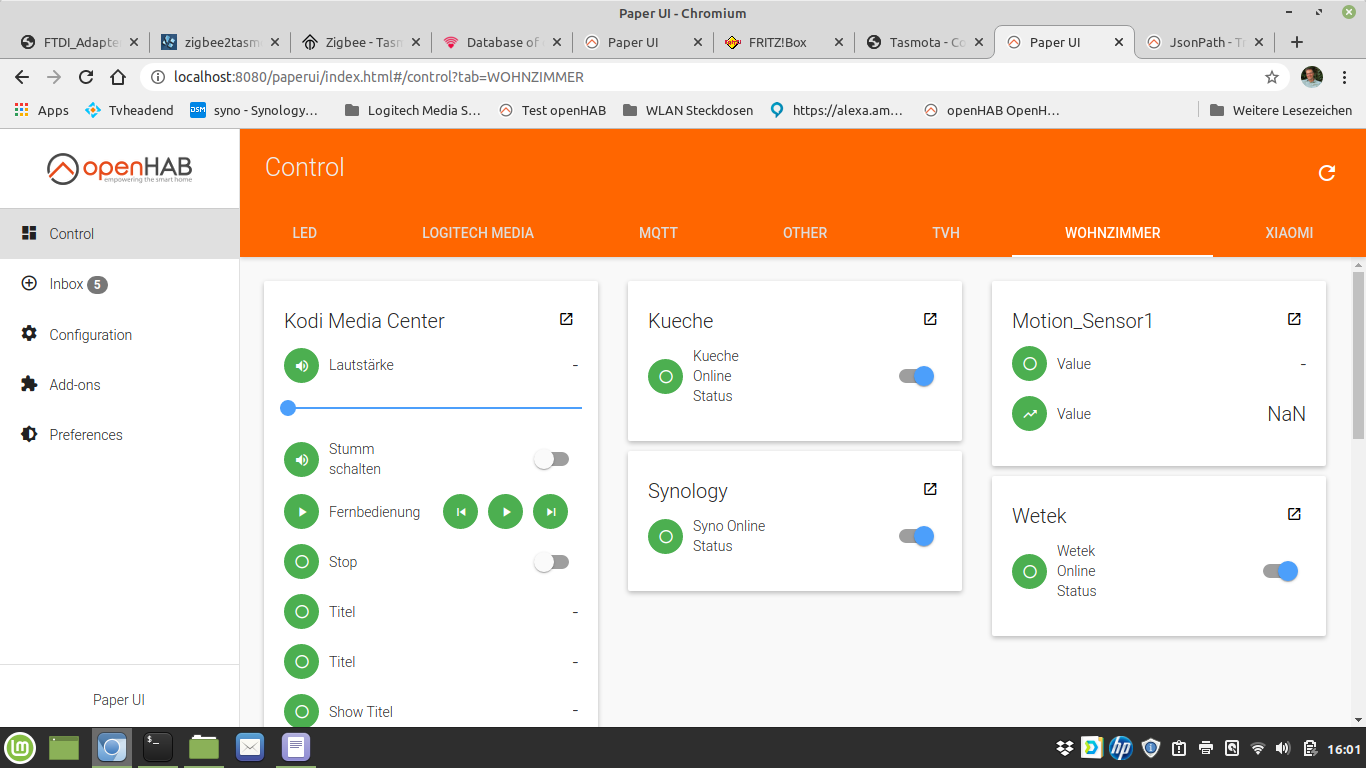The height and width of the screenshot is (768, 1366).
Task: Click the volume icon in system tray
Action: pyautogui.click(x=1283, y=748)
